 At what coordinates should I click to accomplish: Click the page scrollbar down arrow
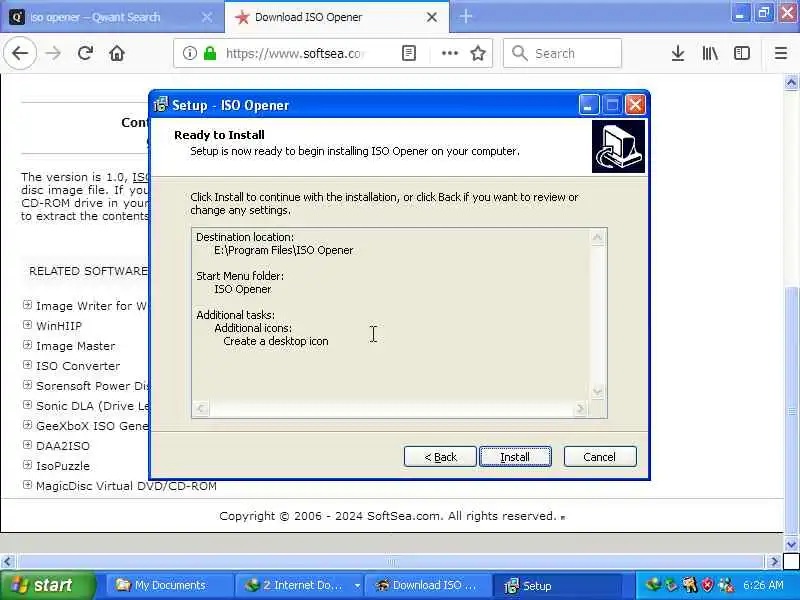coord(791,544)
